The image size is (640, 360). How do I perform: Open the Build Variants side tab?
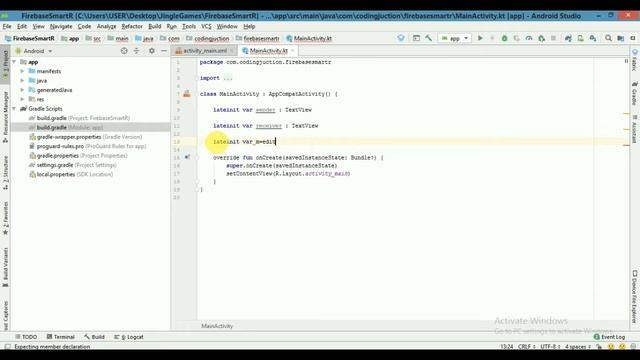[5, 267]
